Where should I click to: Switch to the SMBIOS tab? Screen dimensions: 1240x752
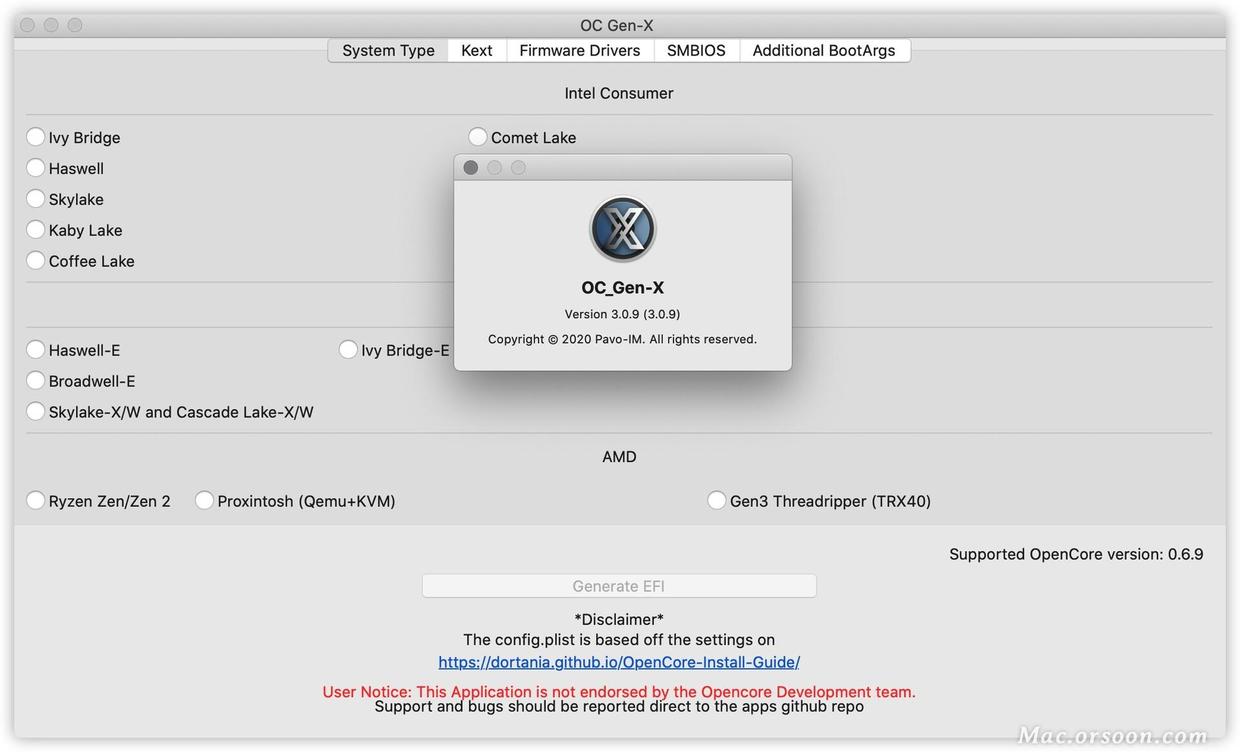696,50
